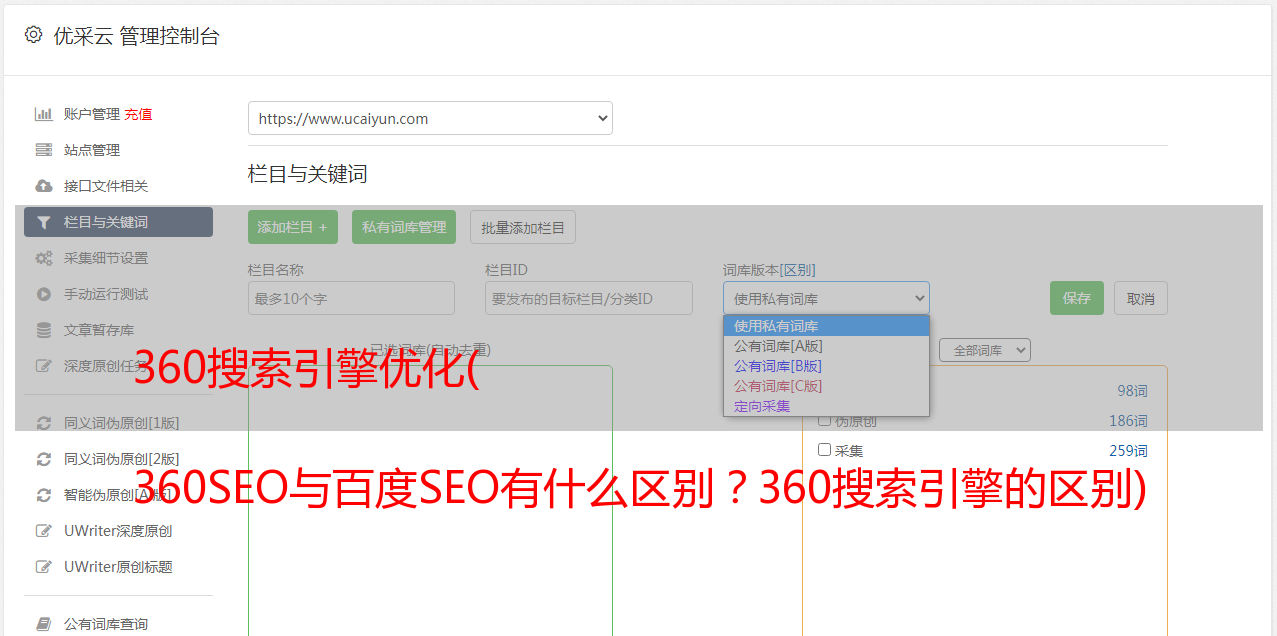Open 账户管理 via its bar chart icon
1277x636 pixels.
pos(43,114)
